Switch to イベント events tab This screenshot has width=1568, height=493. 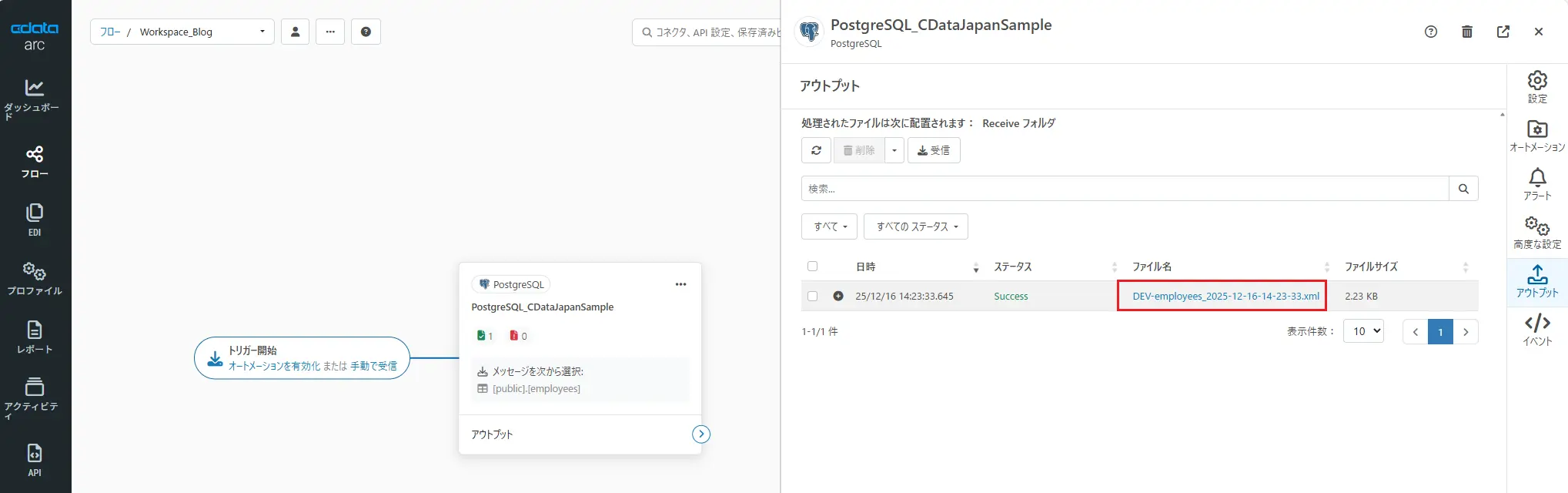(x=1537, y=330)
